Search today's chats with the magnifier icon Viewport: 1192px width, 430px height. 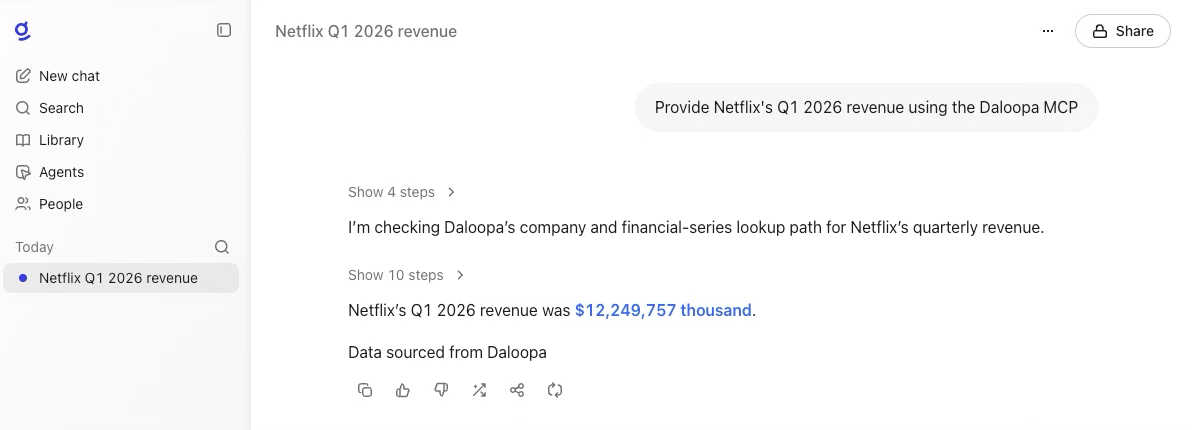222,247
